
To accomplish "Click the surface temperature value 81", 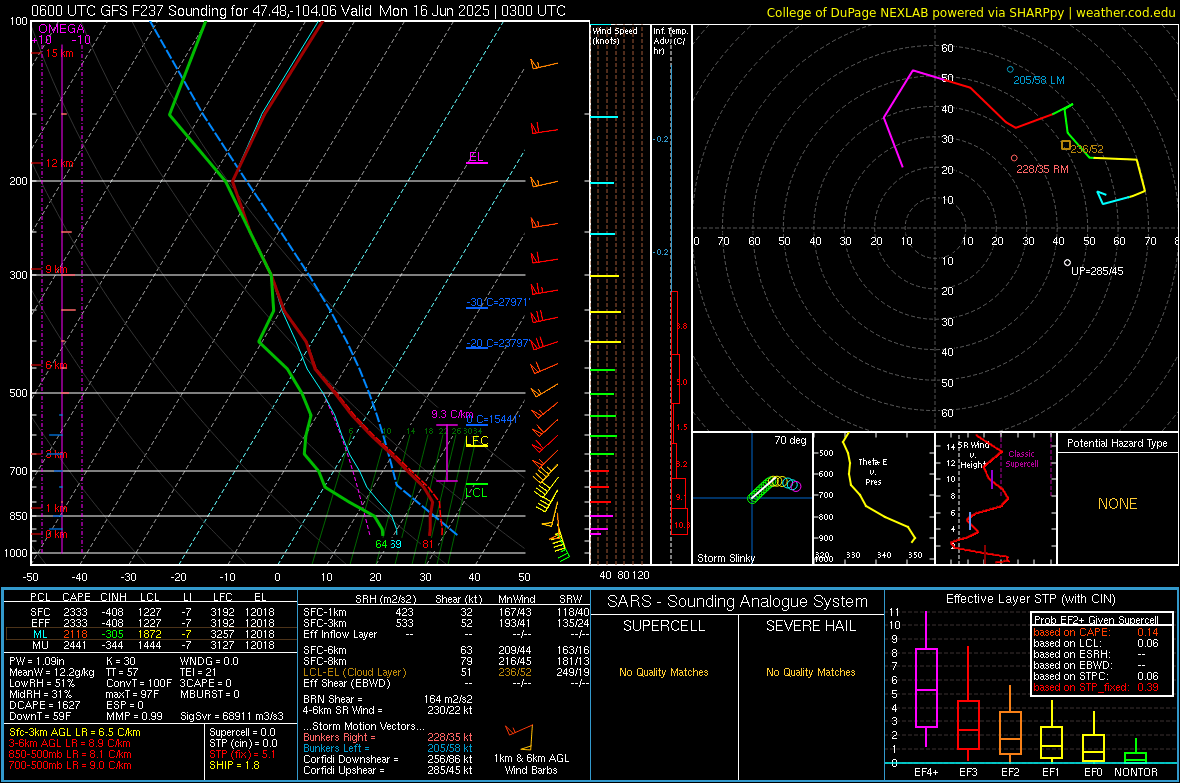I will click(x=427, y=544).
